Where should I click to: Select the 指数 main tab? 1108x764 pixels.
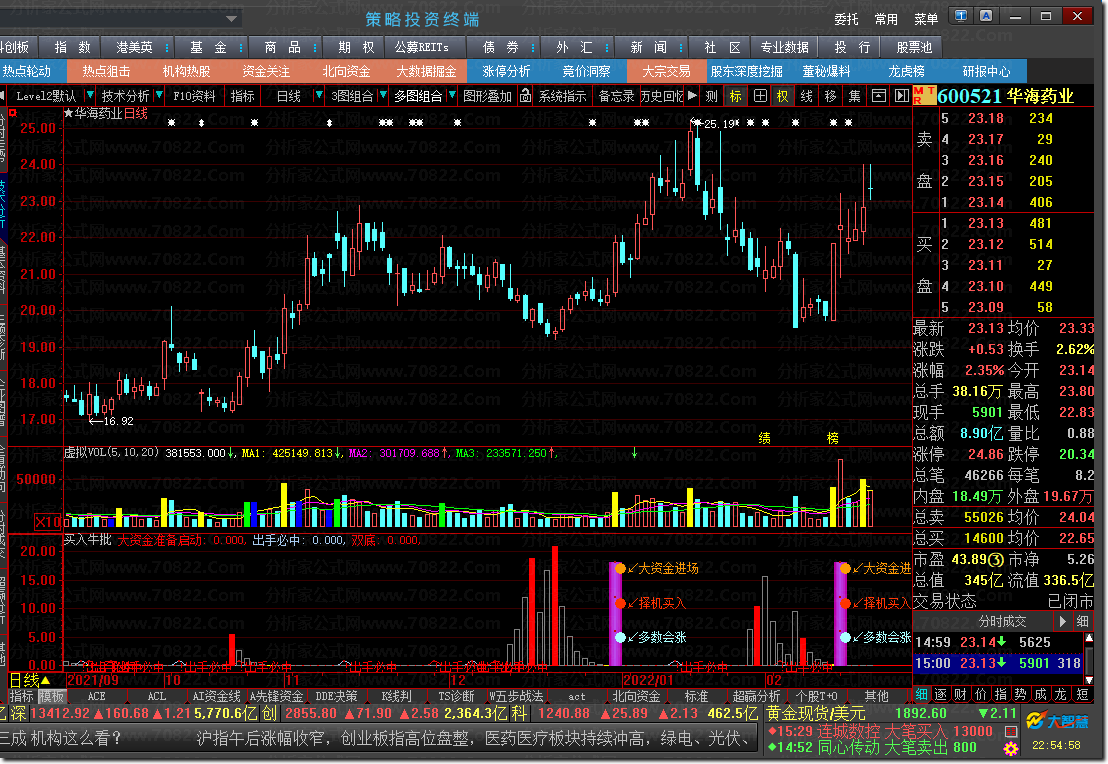tap(73, 47)
